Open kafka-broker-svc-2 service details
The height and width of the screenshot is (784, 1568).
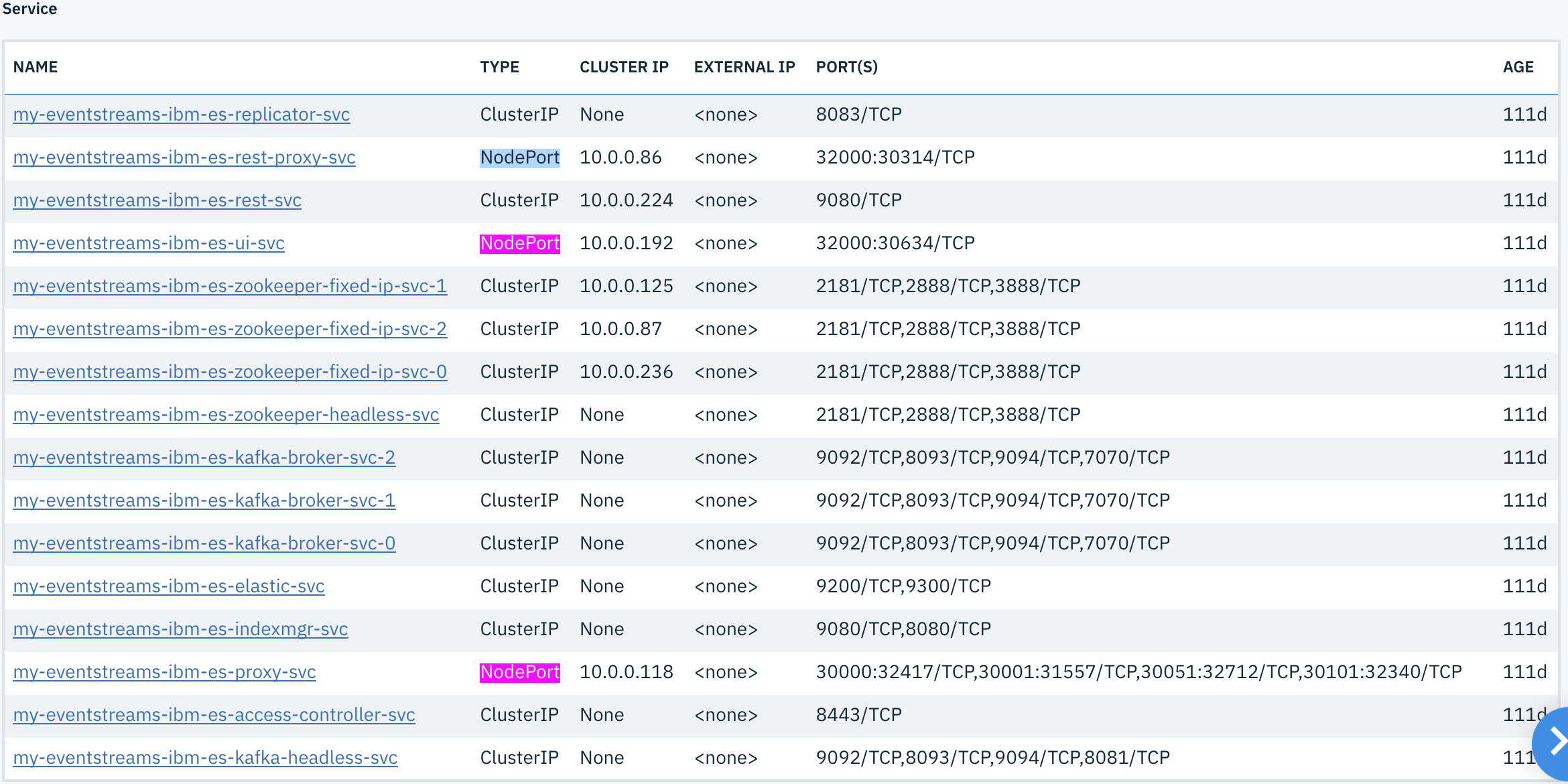pos(204,457)
